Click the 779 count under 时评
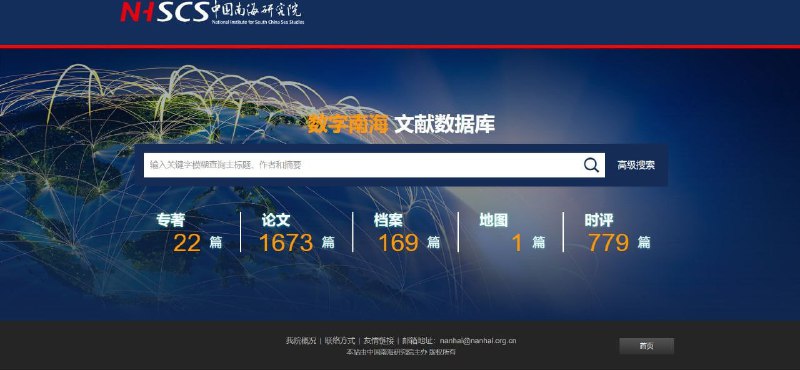The width and height of the screenshot is (800, 370). click(x=608, y=243)
